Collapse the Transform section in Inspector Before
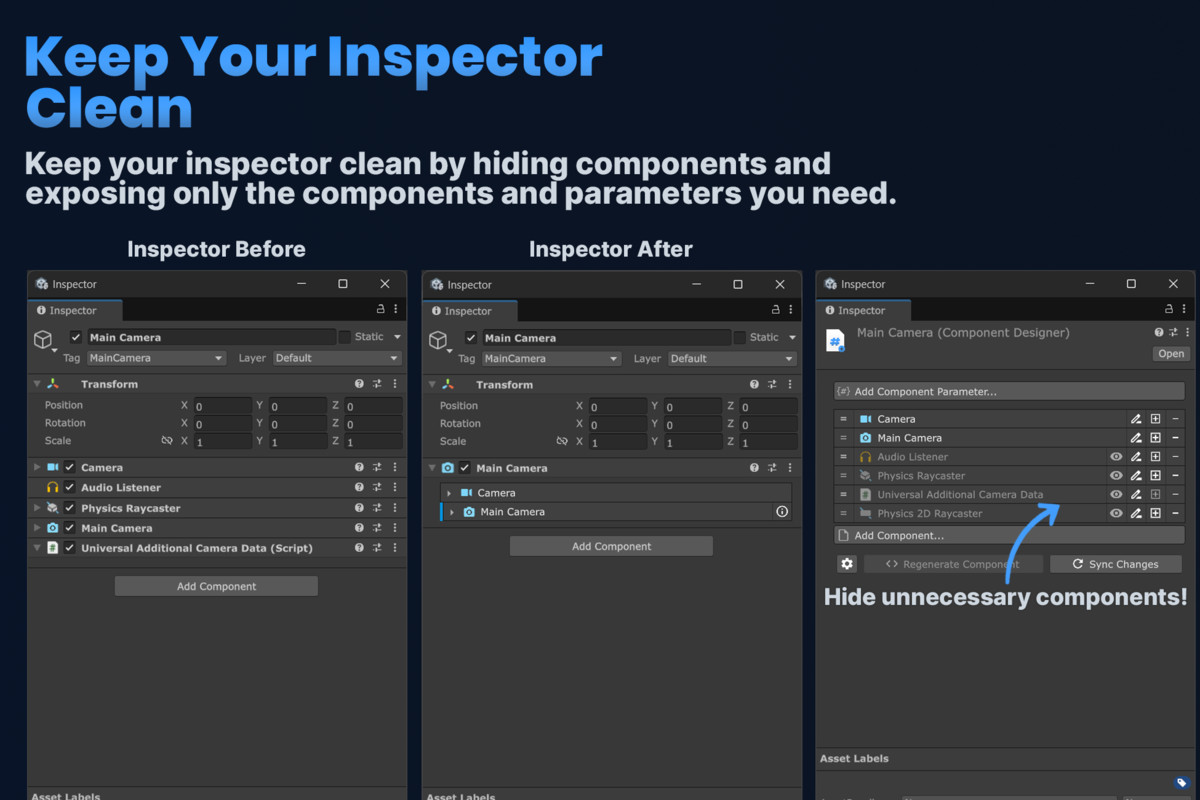1200x800 pixels. [37, 384]
